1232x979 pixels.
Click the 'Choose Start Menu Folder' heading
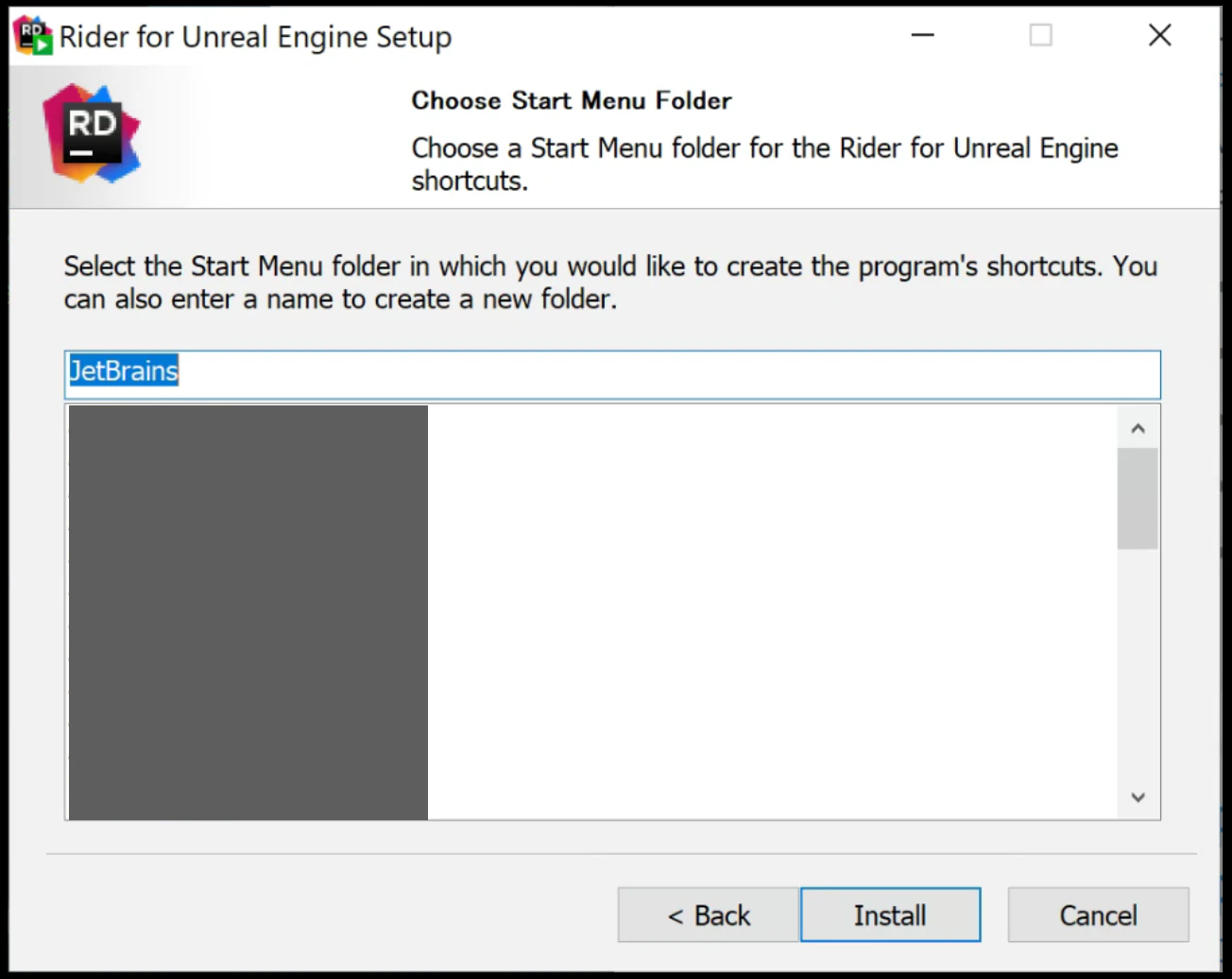572,100
